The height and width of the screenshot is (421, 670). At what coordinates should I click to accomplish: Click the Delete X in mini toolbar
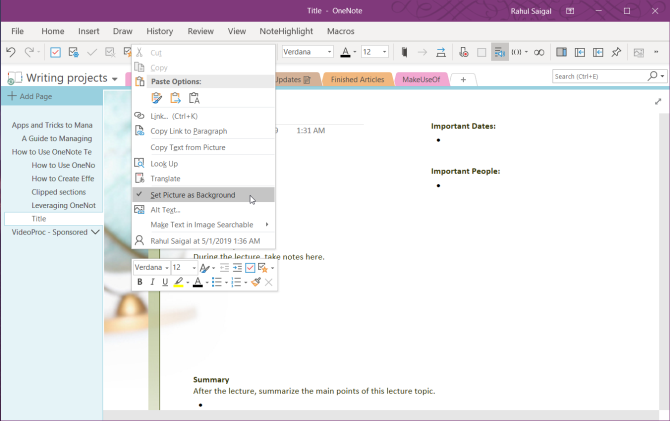point(268,282)
